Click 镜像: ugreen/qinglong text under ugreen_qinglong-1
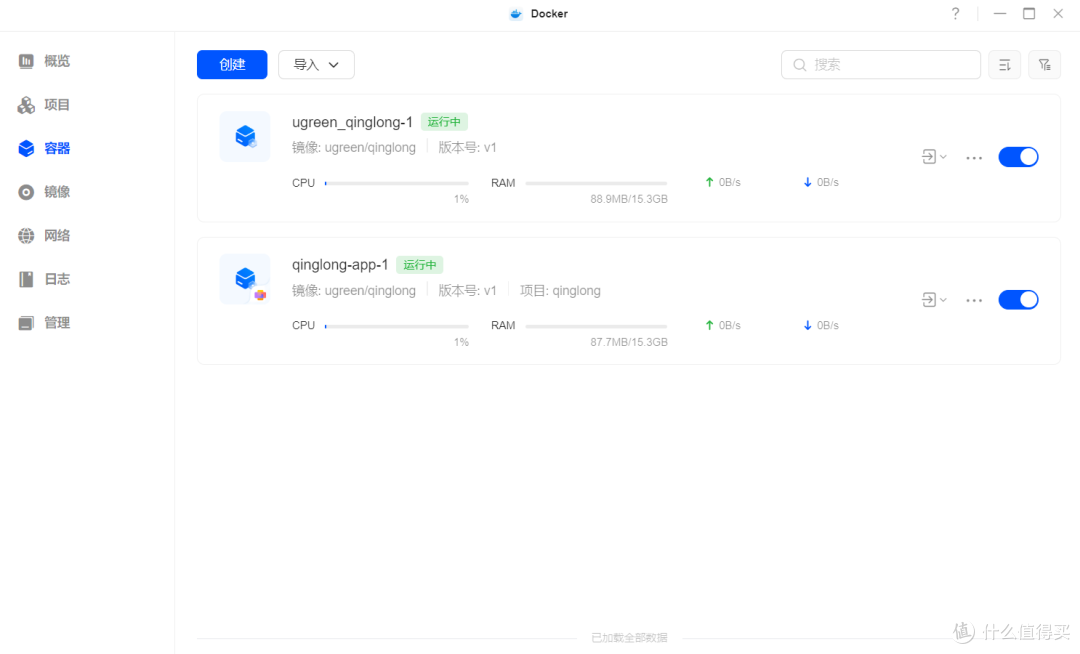The image size is (1080, 654). click(354, 147)
